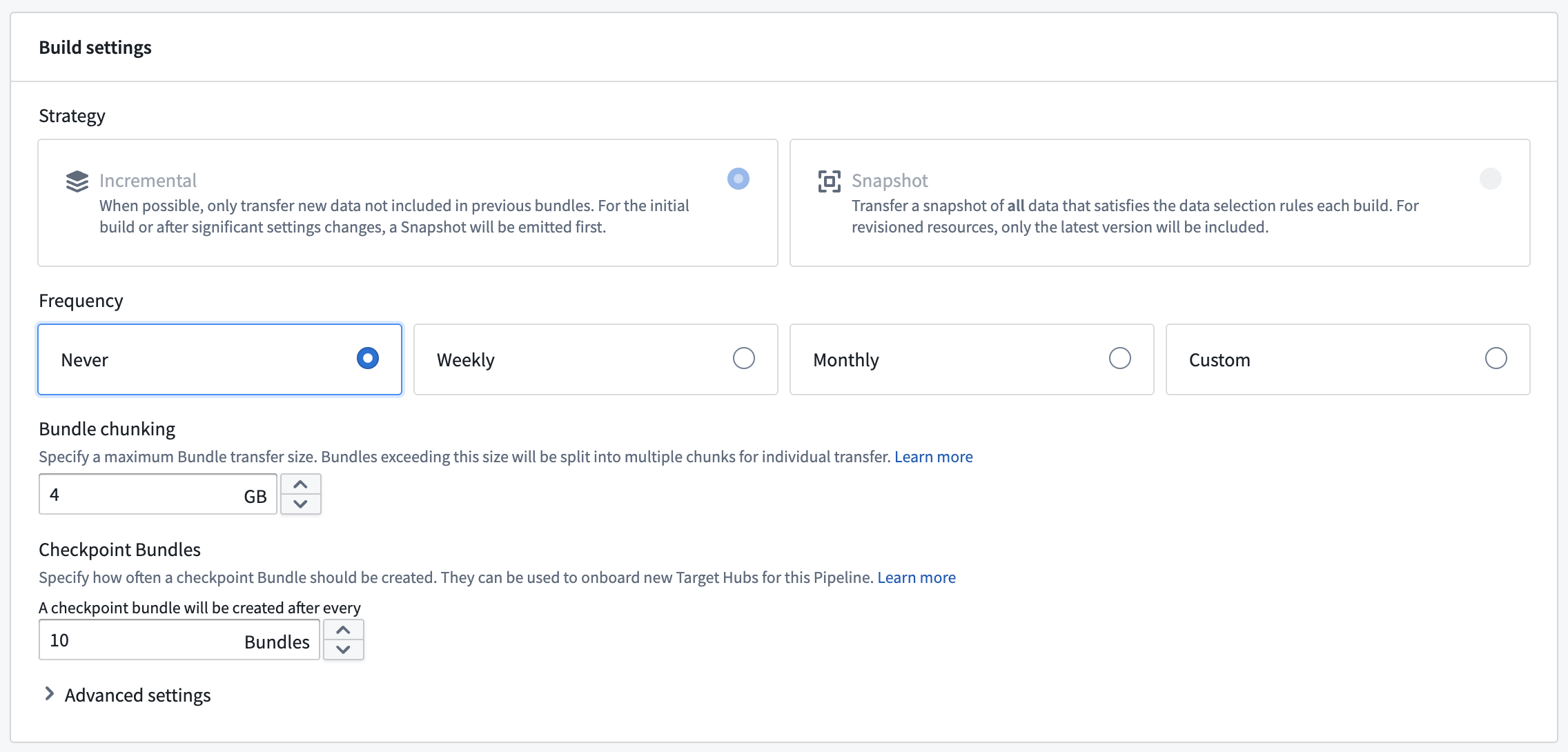Select the Snapshot strategy radio button

click(1490, 179)
